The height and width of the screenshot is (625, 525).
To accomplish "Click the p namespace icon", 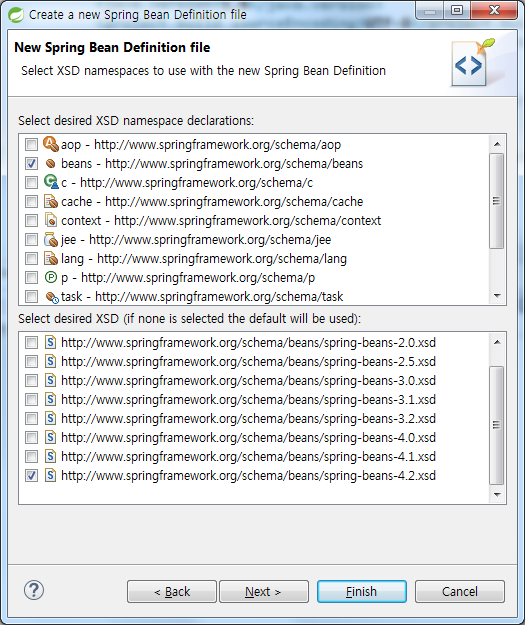I will coord(51,277).
